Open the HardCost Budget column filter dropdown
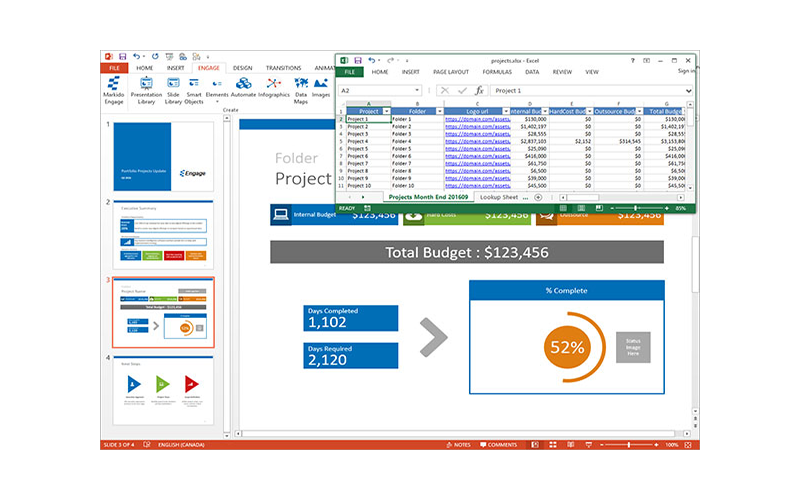800x500 pixels. click(x=589, y=111)
